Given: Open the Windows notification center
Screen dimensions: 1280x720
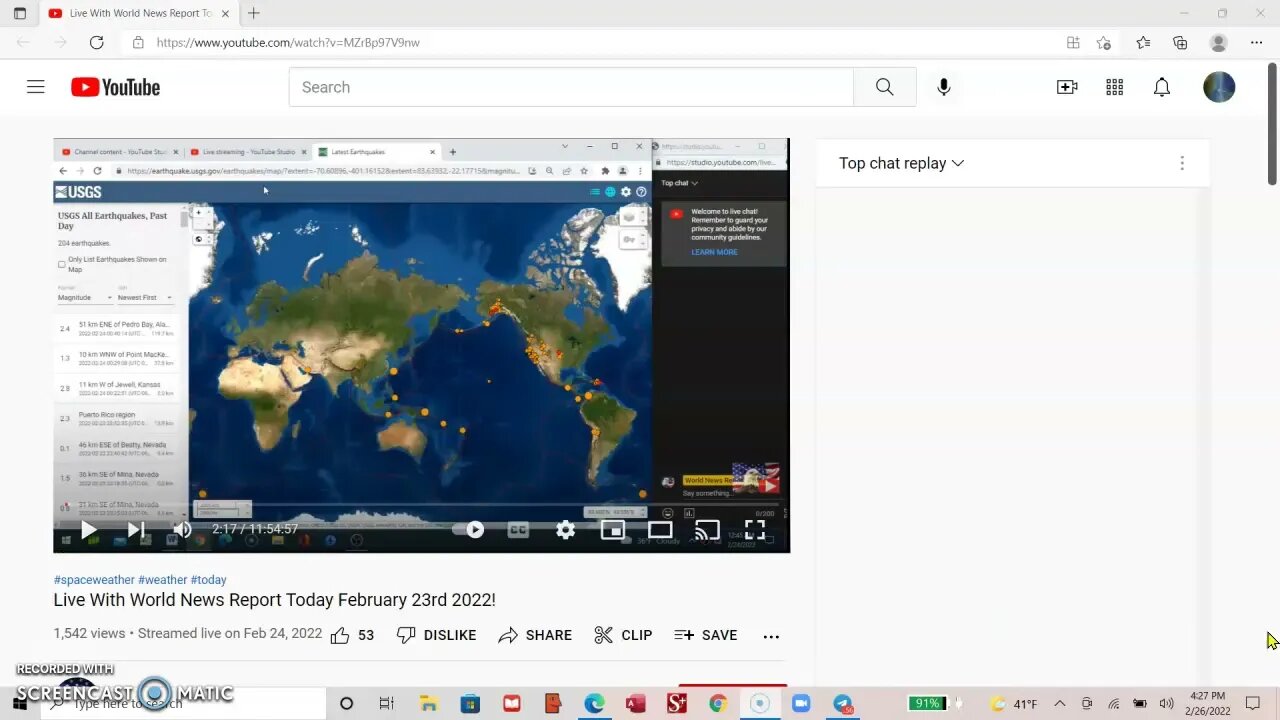Looking at the screenshot, I should pos(1253,704).
